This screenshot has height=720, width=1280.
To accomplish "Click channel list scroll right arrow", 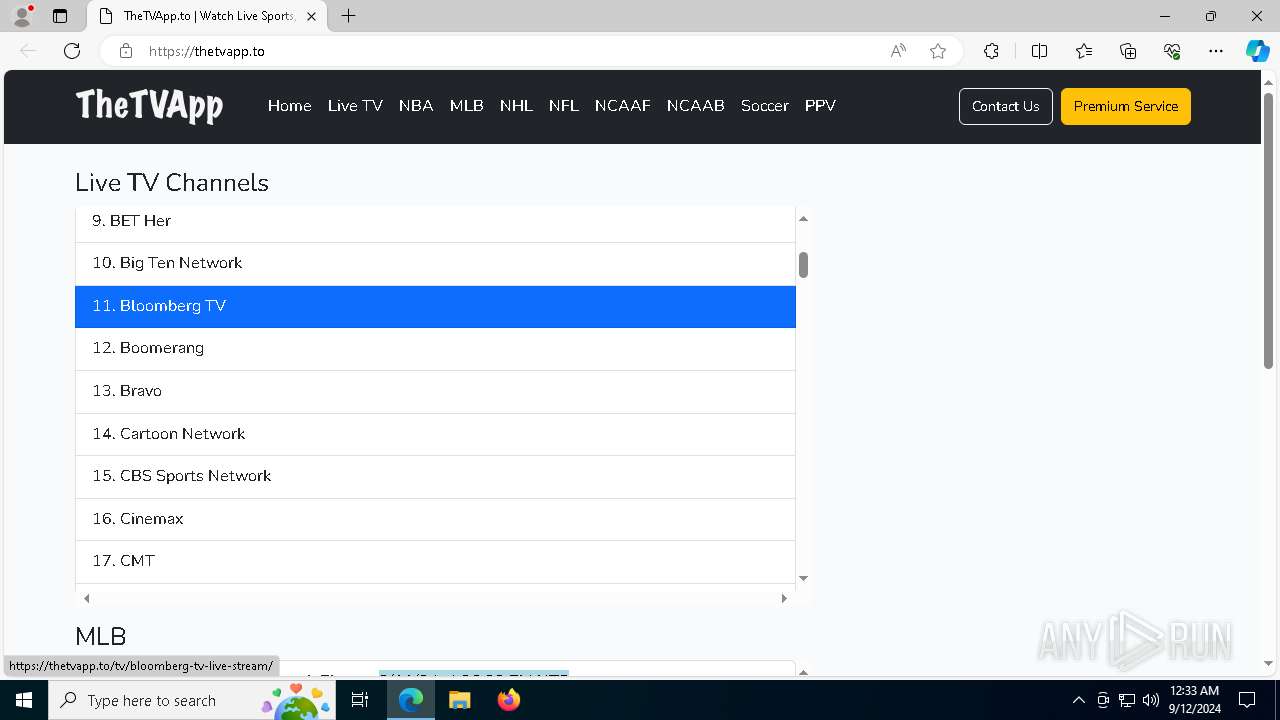I will 784,598.
